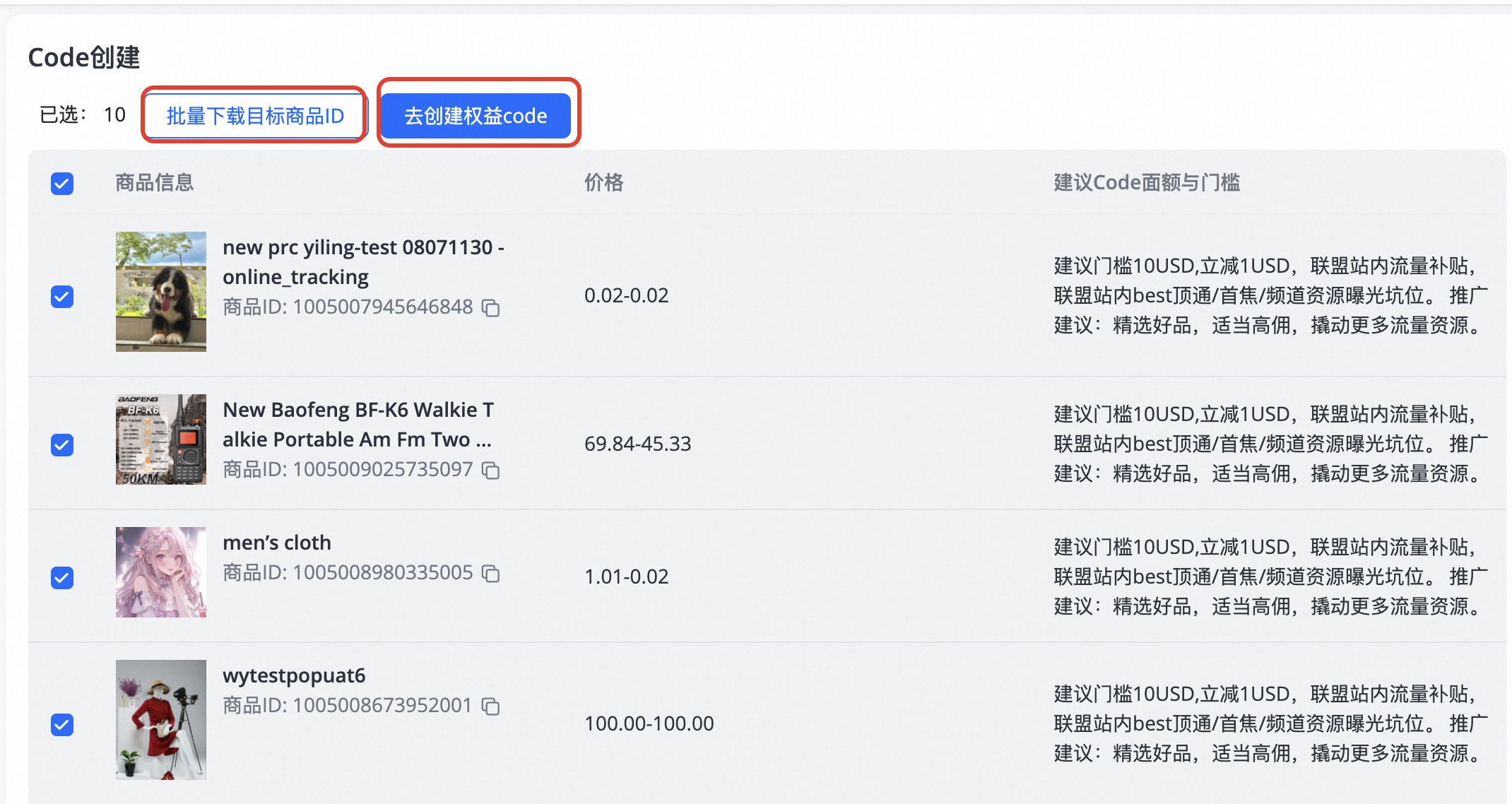
Task: Copy product ID 1005008980335005
Action: point(490,574)
